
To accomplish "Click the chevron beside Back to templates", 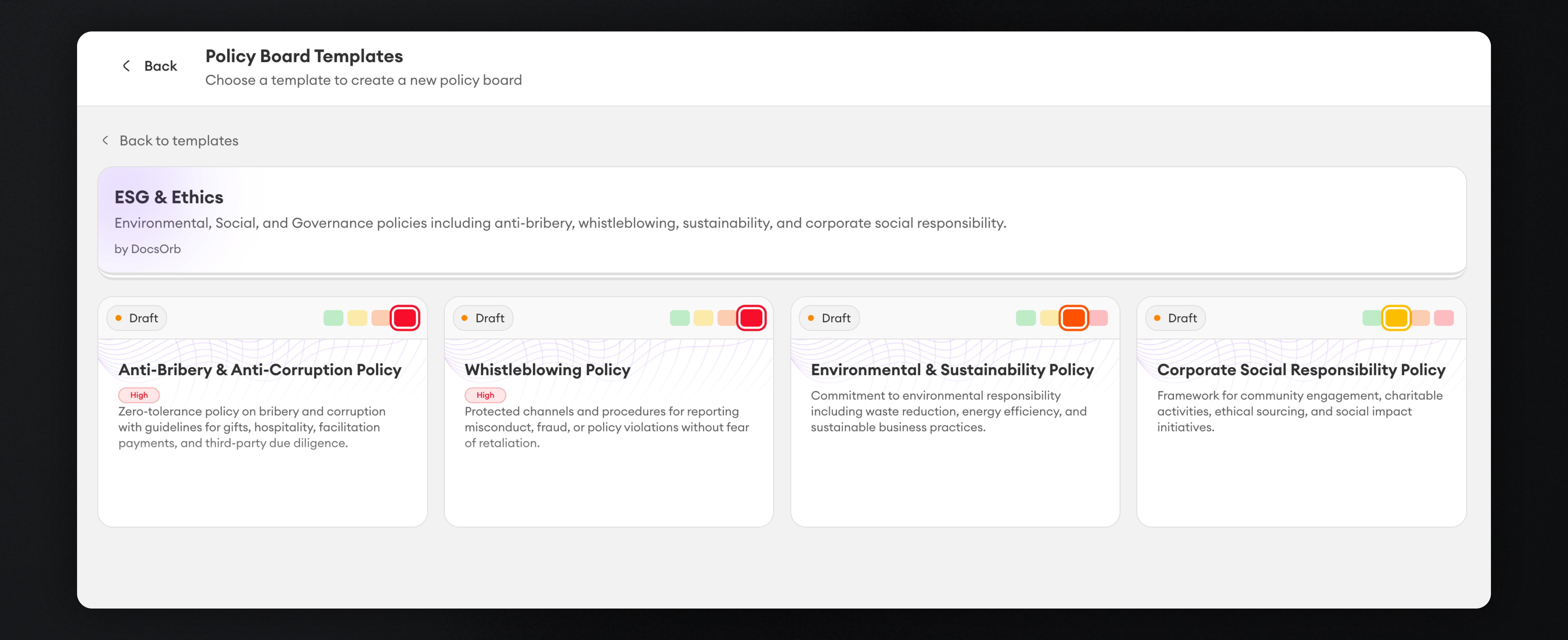I will pyautogui.click(x=105, y=141).
